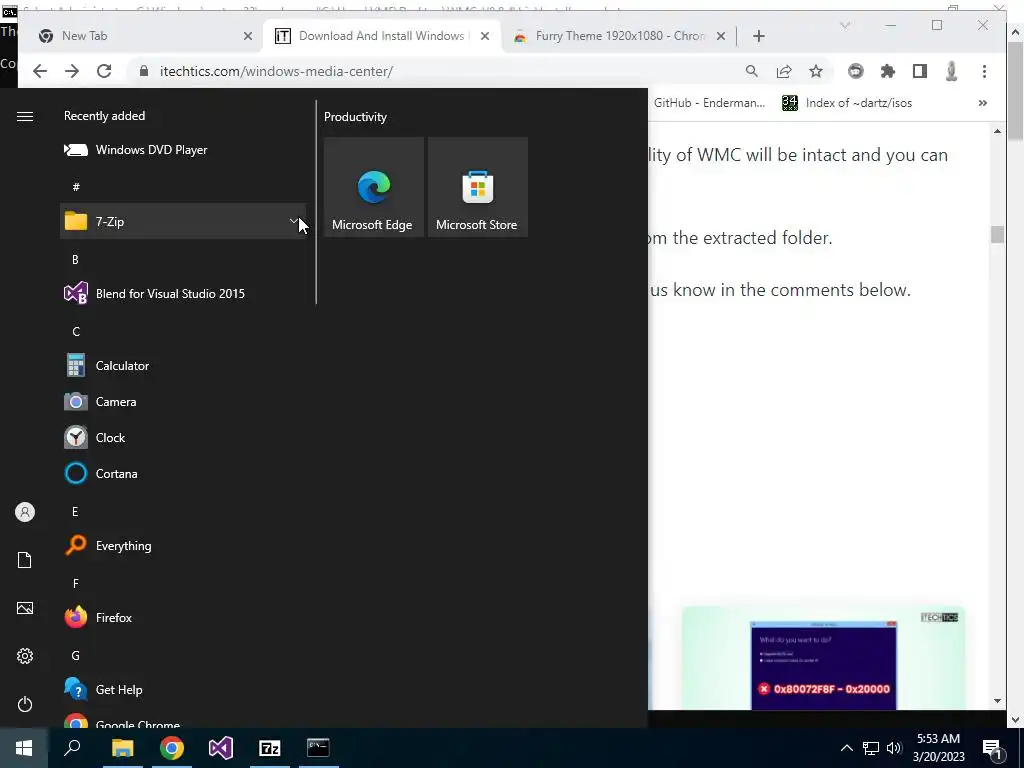Close the New Tab tab
This screenshot has height=768, width=1024.
(248, 37)
